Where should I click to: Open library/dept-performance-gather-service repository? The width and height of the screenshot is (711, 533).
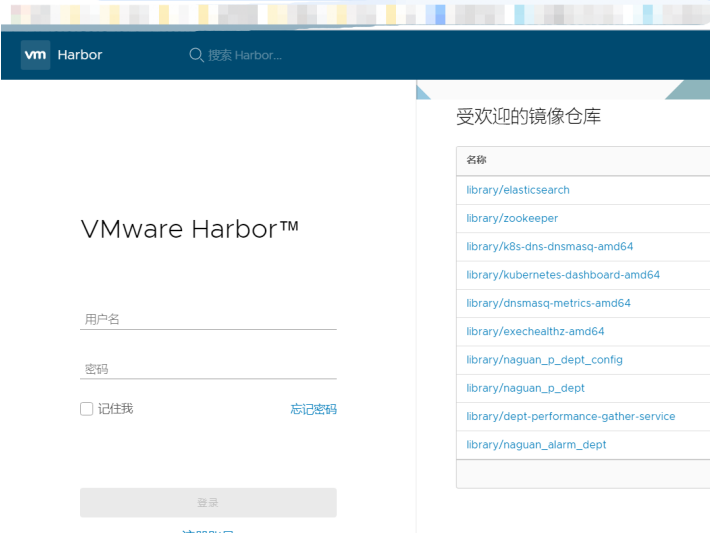point(570,416)
